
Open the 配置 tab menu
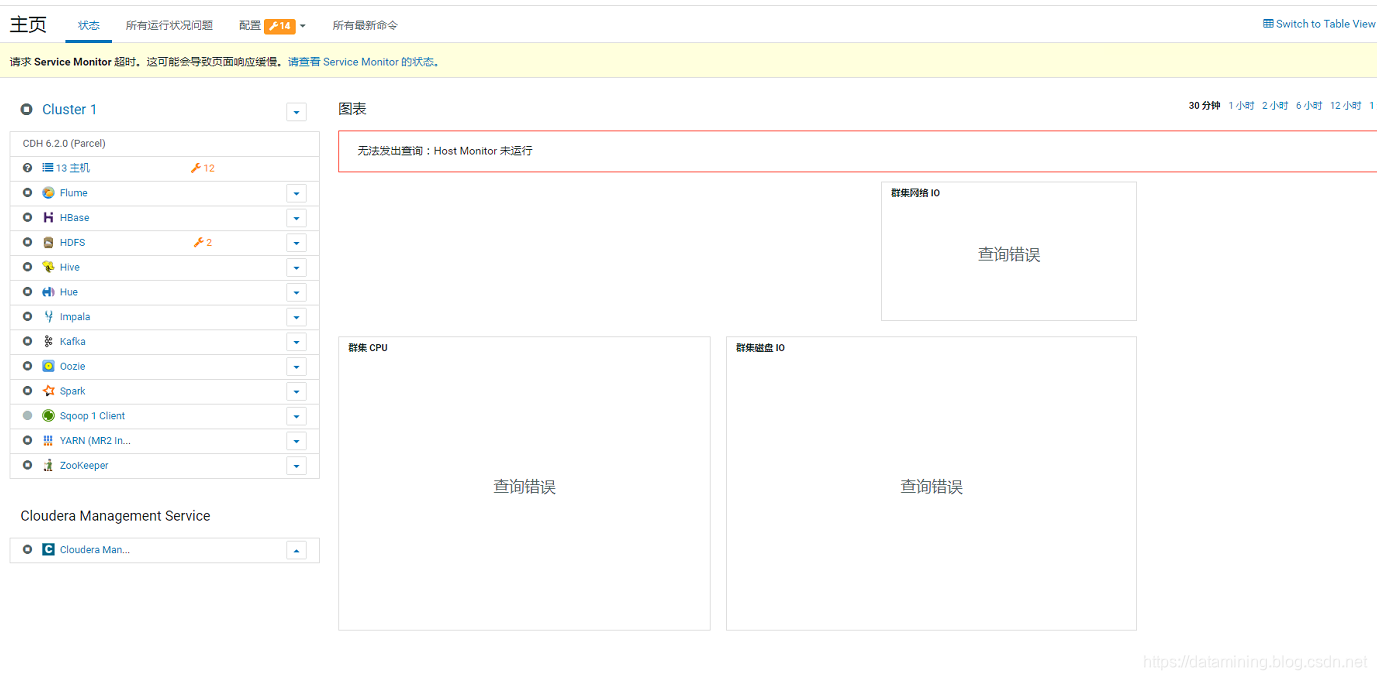[273, 26]
